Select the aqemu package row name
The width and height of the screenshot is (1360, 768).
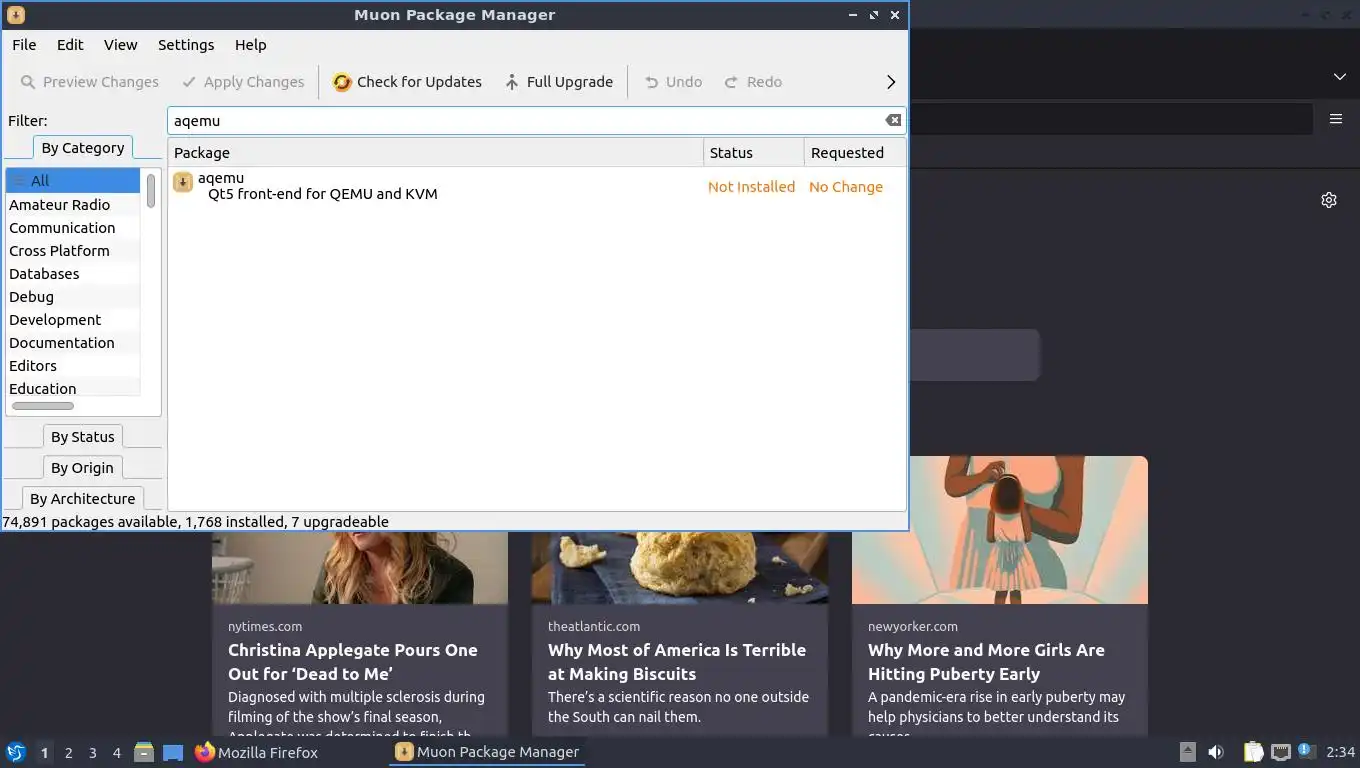(x=221, y=178)
